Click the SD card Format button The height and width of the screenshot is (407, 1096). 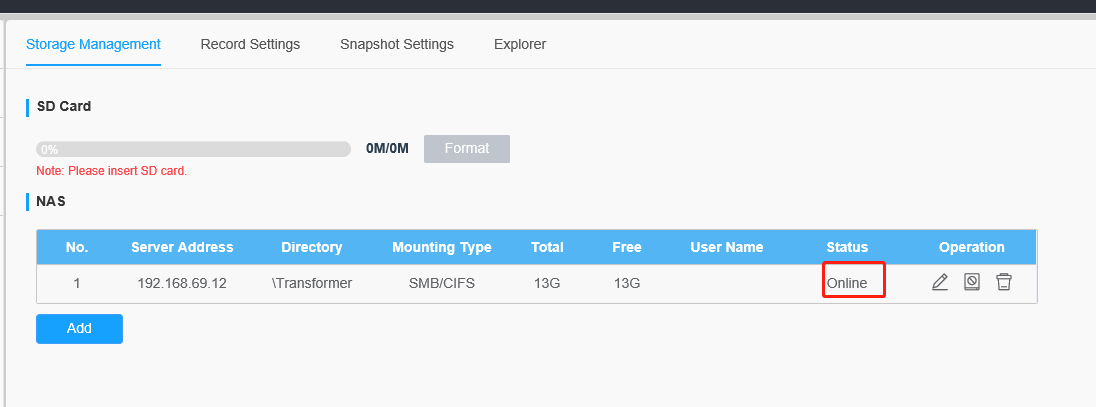coord(467,149)
